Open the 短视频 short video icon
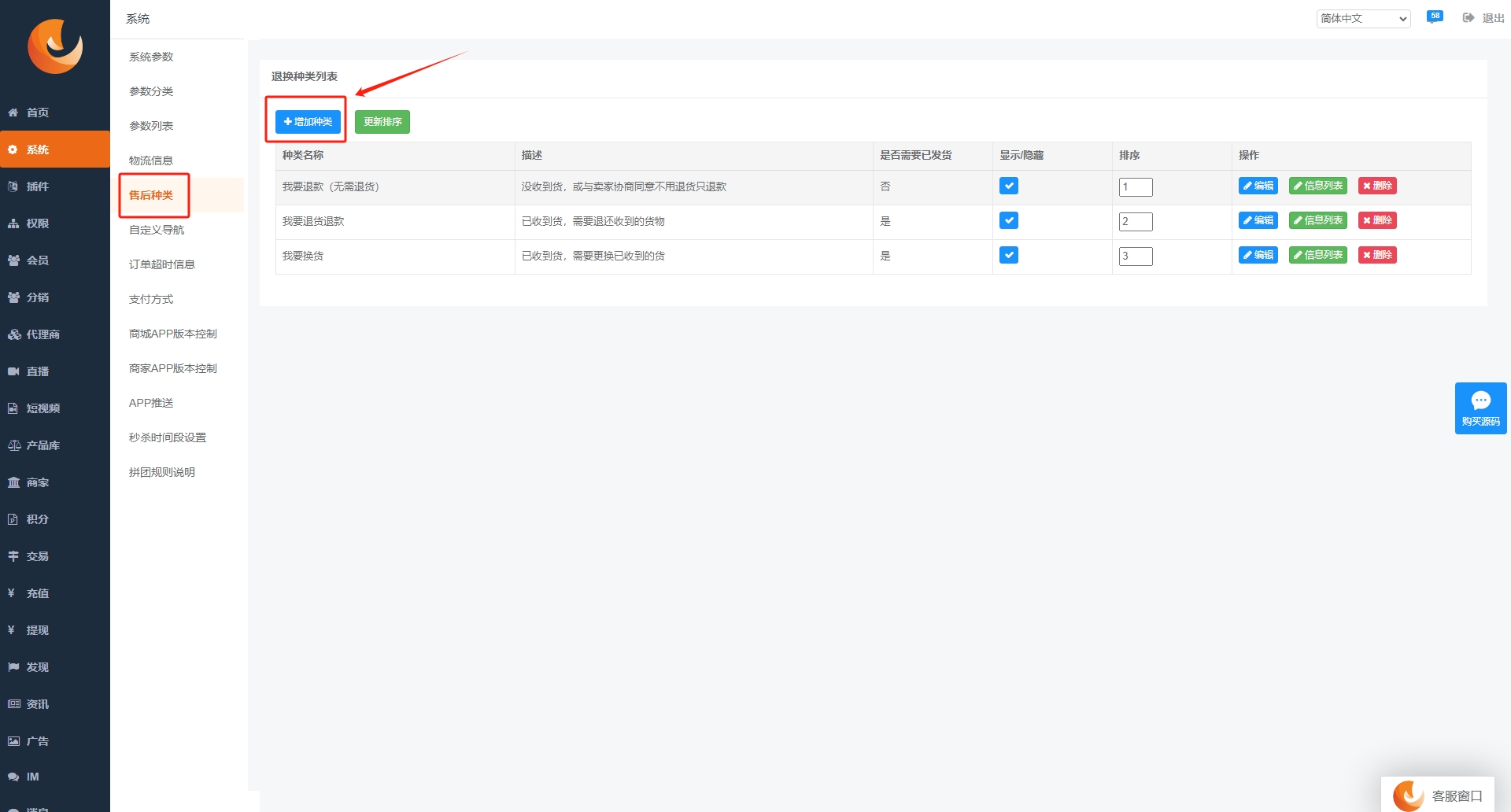This screenshot has height=812, width=1511. coord(13,408)
